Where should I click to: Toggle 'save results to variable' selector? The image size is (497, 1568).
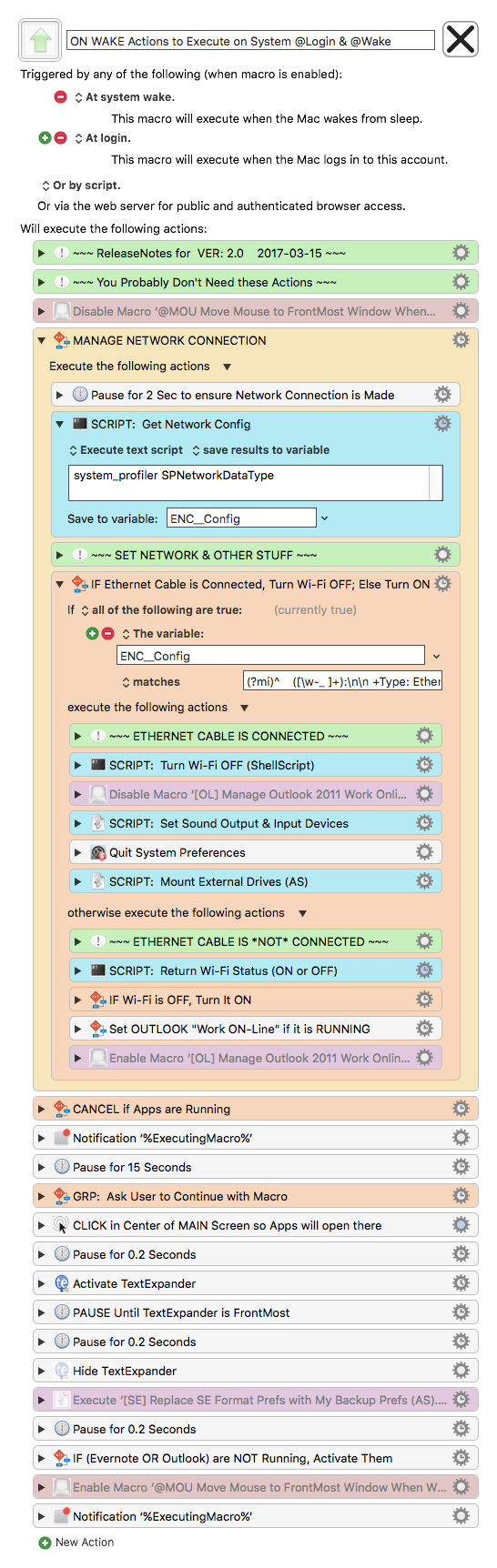[x=260, y=450]
